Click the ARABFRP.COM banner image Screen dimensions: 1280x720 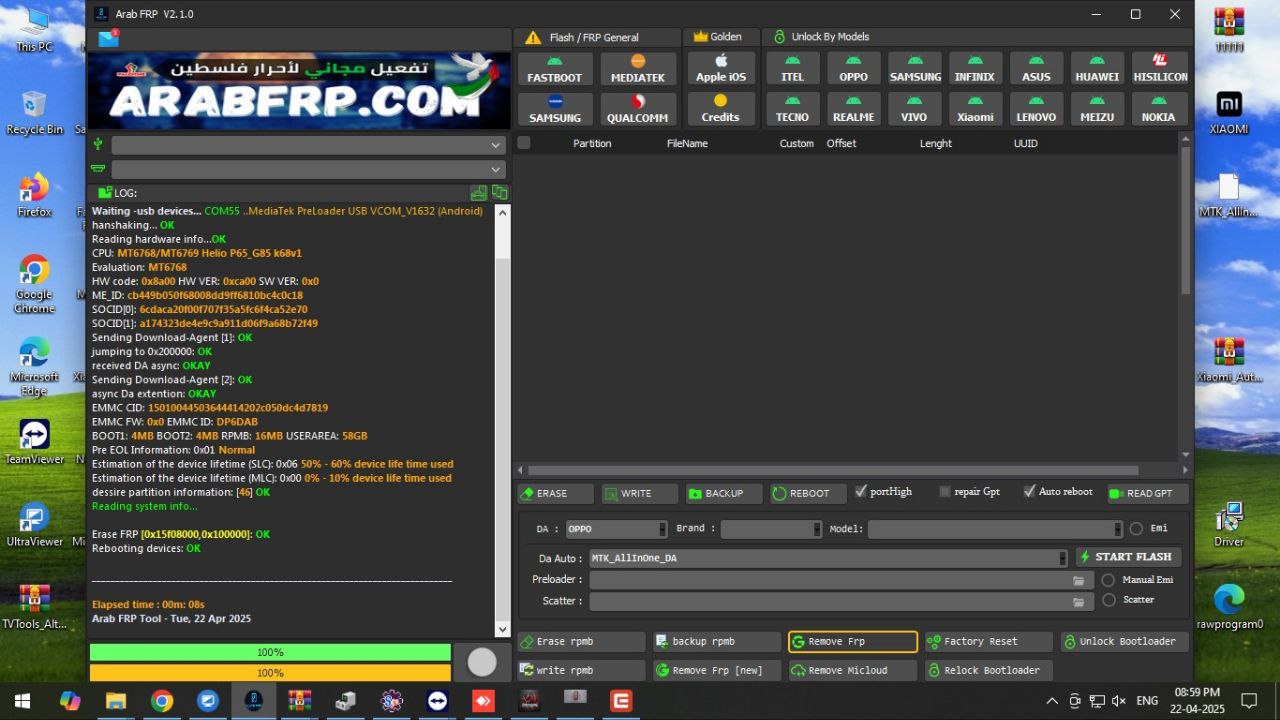click(x=299, y=91)
